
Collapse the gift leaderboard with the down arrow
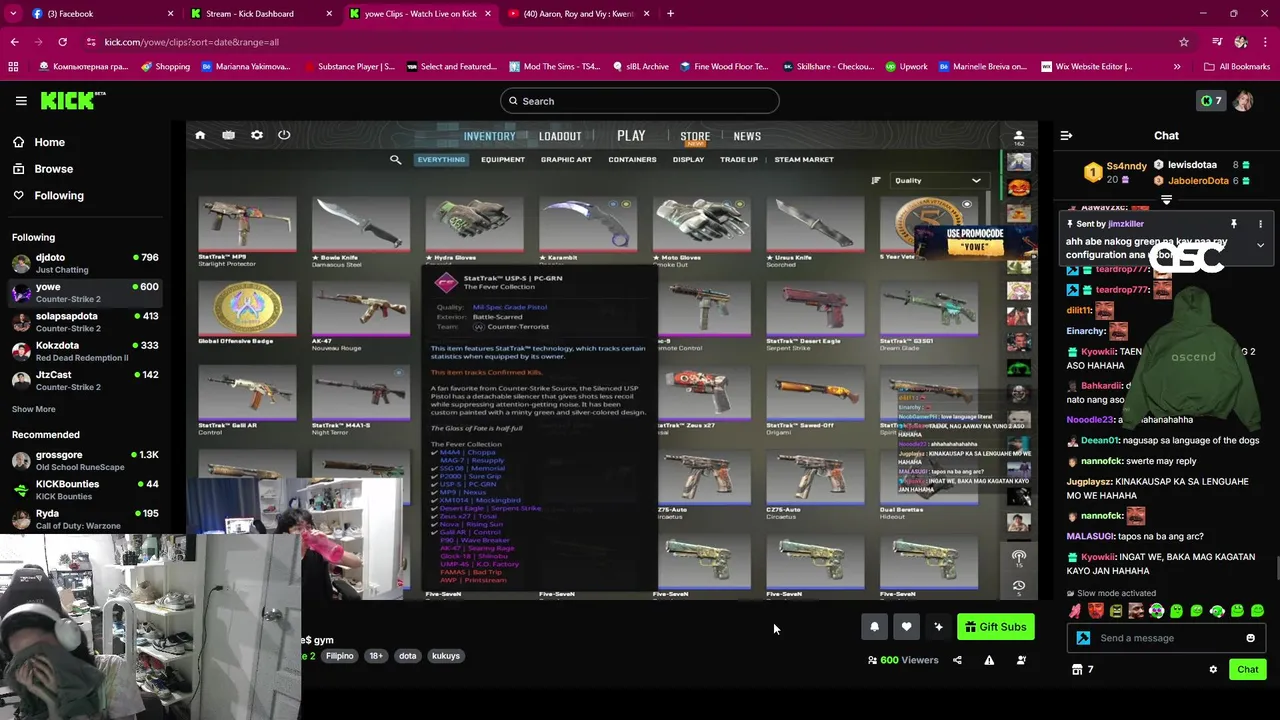click(1166, 200)
